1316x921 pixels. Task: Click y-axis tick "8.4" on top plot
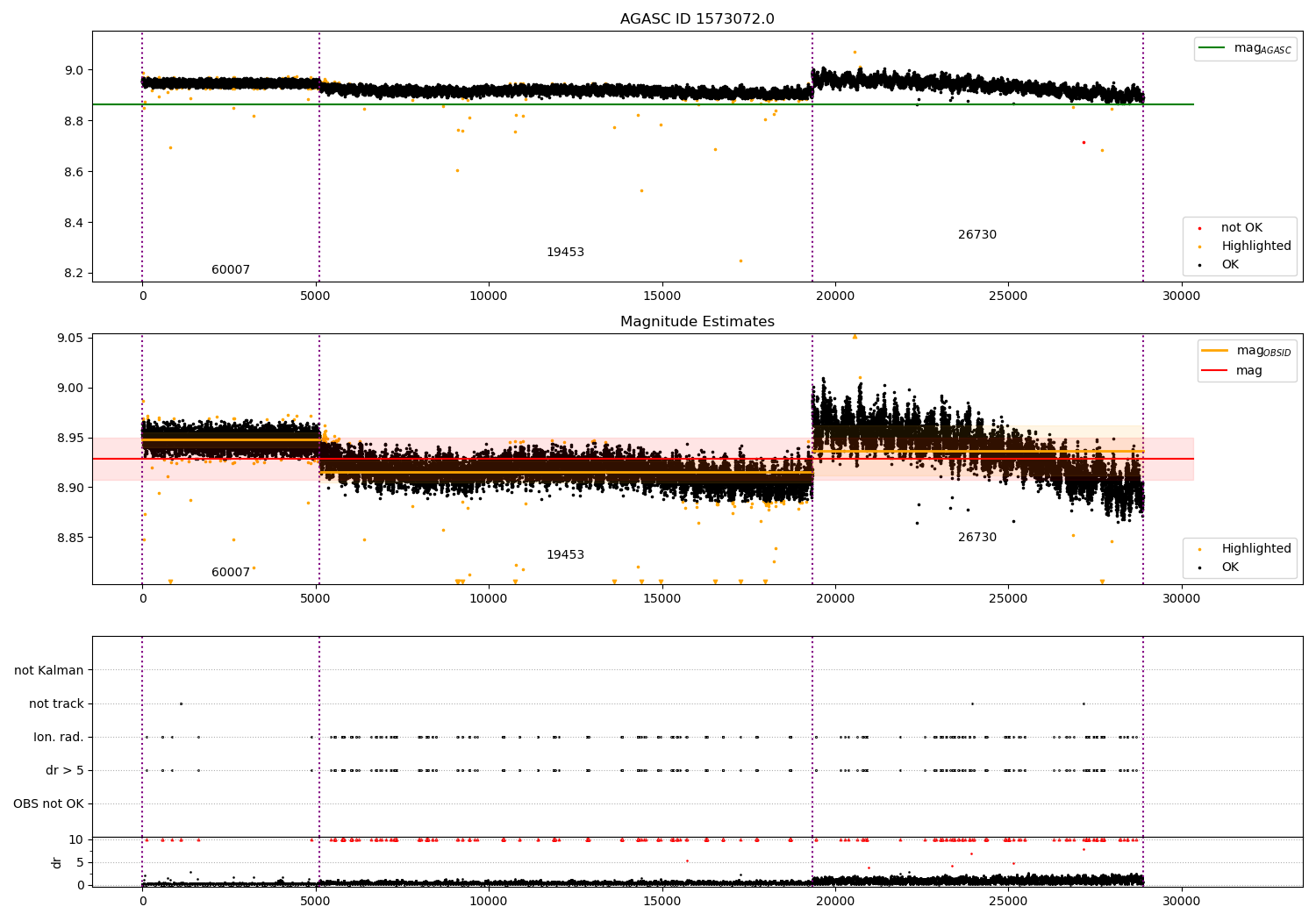click(75, 223)
